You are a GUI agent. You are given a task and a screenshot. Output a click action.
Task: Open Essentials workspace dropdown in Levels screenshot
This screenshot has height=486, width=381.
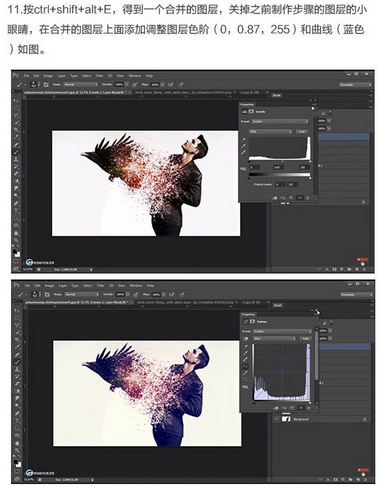[x=355, y=85]
